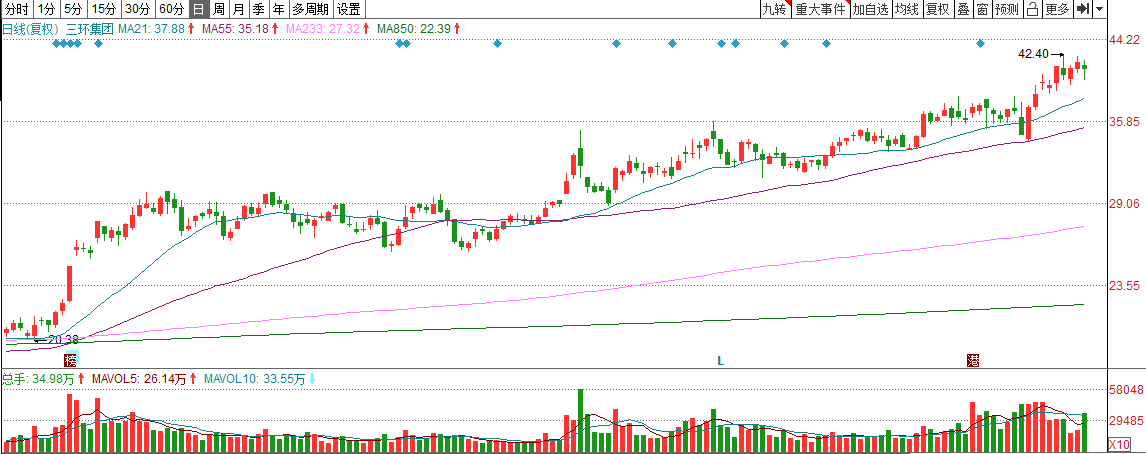Switch to the 分时 intraday chart tab

[x=16, y=10]
